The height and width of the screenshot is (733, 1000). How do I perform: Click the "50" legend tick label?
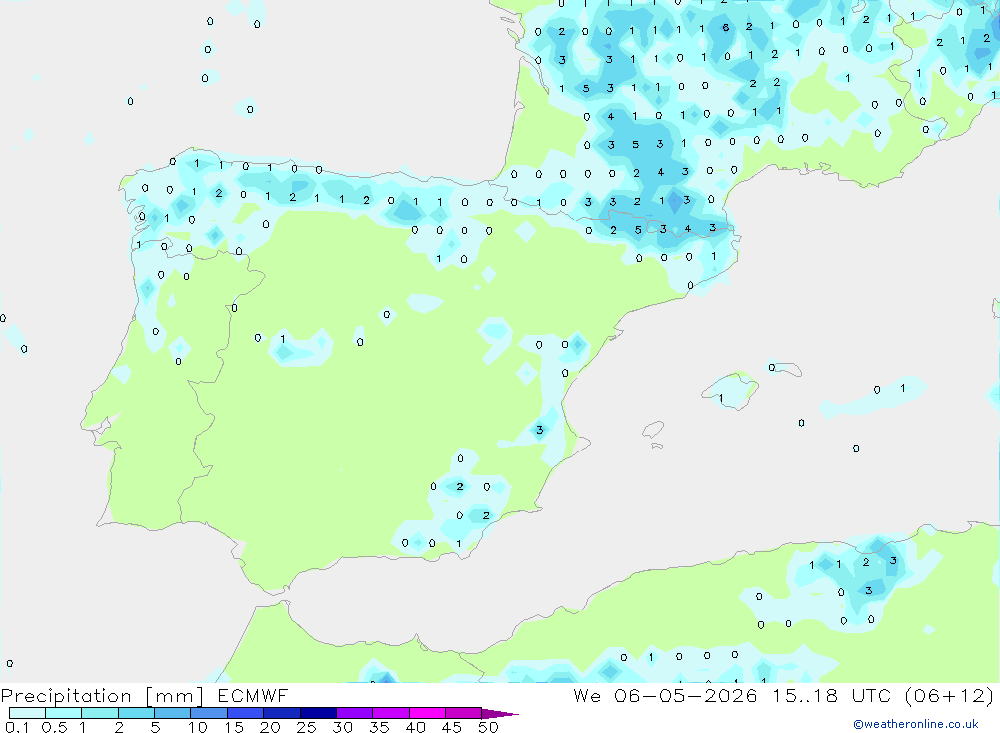click(488, 727)
